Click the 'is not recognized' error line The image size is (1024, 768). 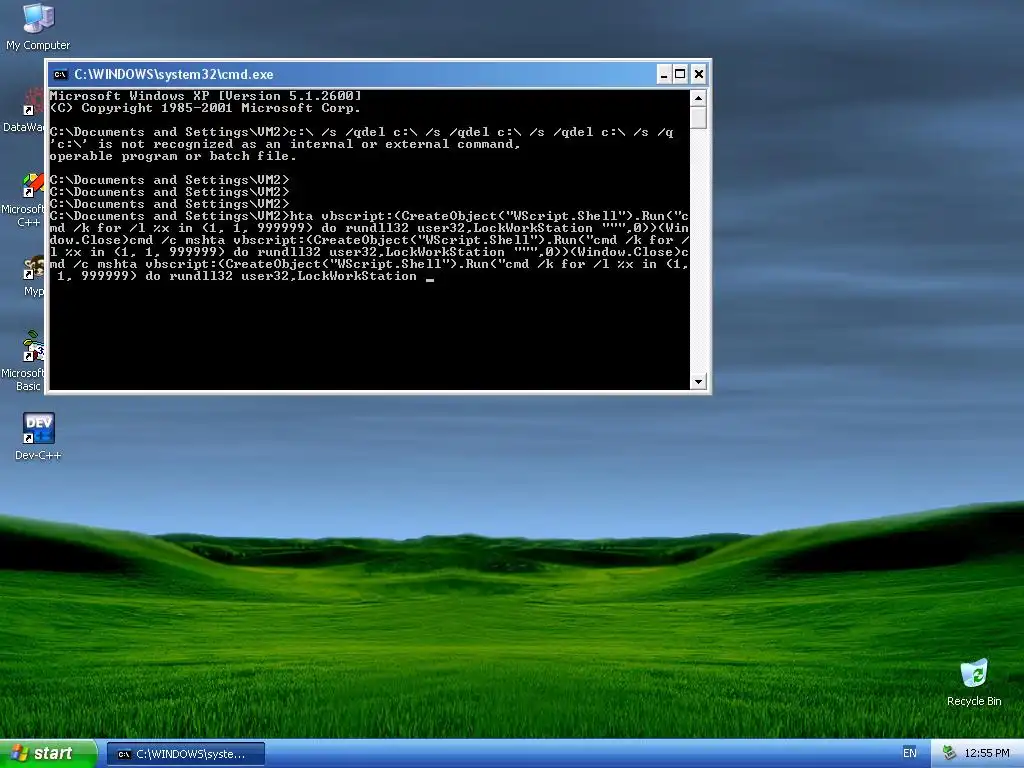point(285,144)
